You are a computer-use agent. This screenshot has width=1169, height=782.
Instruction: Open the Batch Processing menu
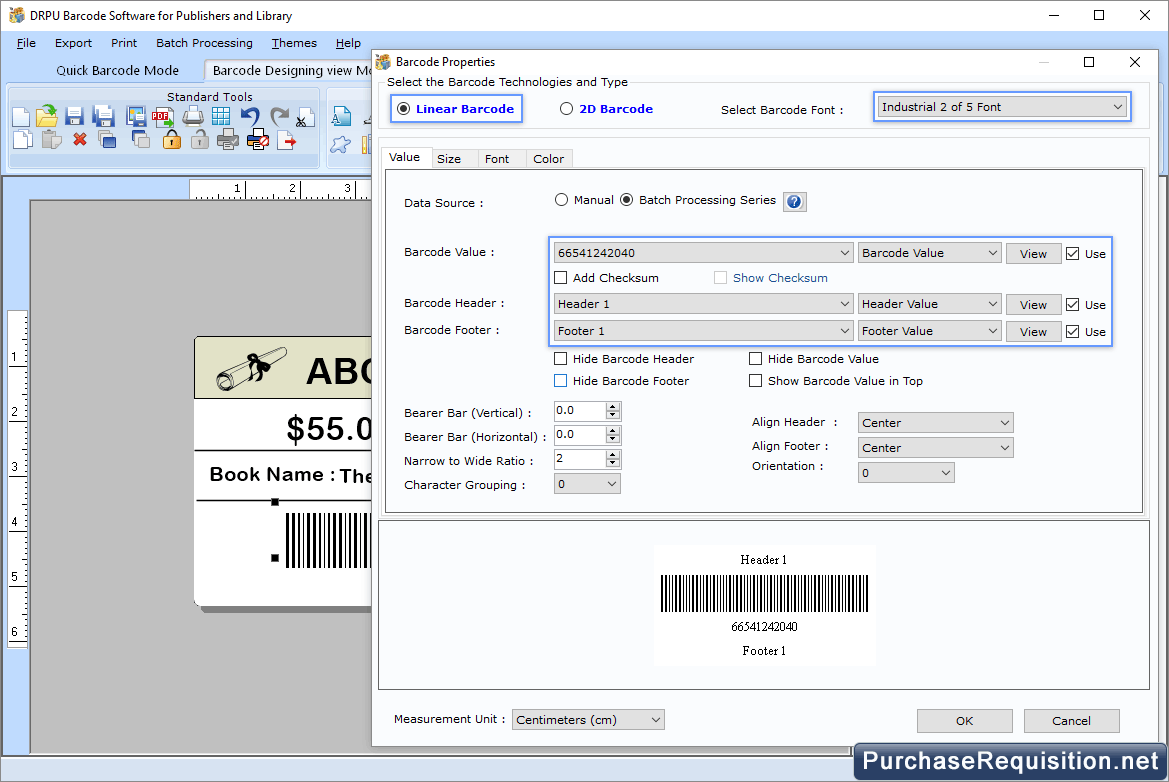(x=204, y=43)
